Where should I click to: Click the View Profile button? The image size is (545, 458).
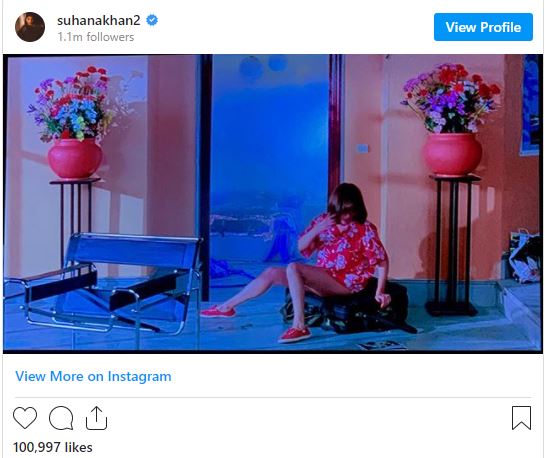483,27
